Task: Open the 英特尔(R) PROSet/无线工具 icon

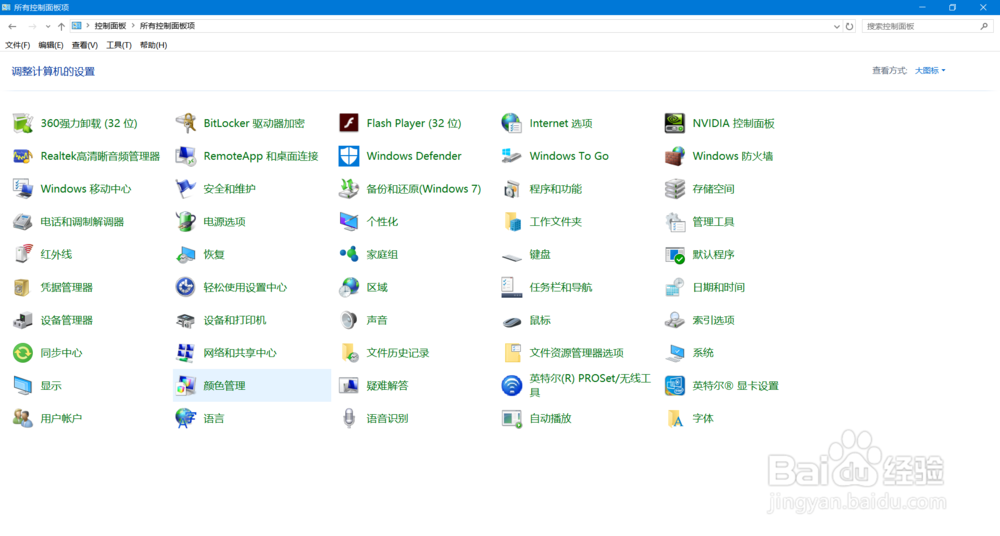Action: pos(511,385)
